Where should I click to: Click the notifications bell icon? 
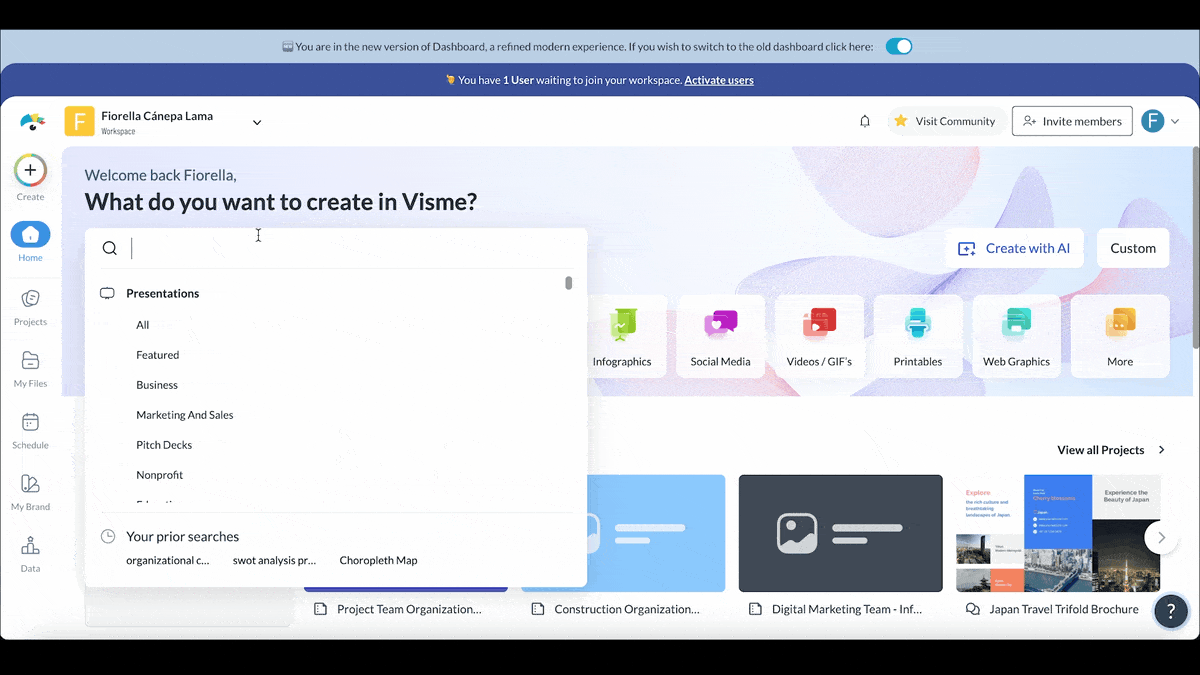[x=865, y=121]
